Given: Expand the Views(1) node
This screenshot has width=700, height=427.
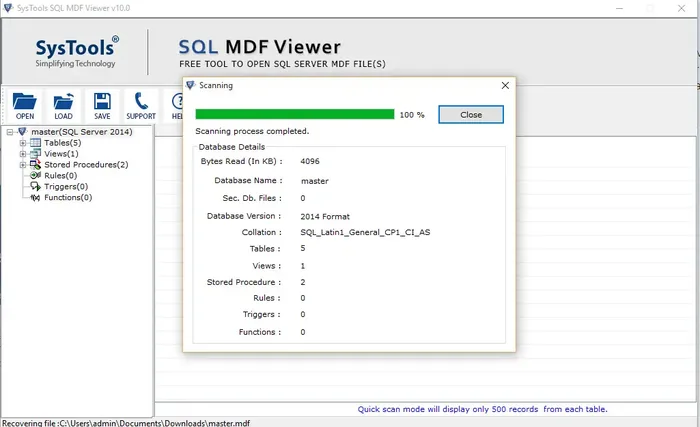Looking at the screenshot, I should [23, 154].
